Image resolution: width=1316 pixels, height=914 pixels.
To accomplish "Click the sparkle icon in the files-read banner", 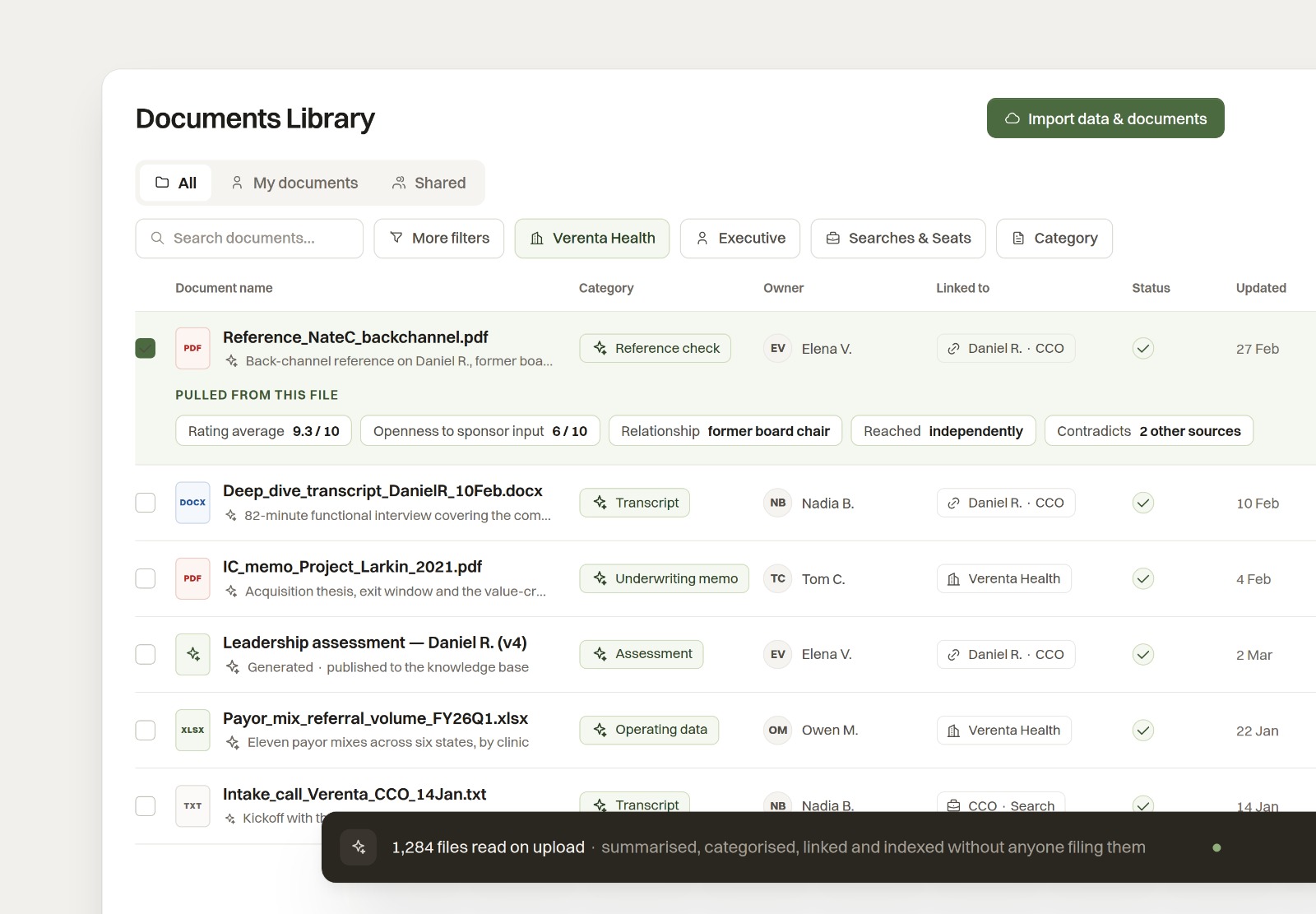I will [359, 847].
